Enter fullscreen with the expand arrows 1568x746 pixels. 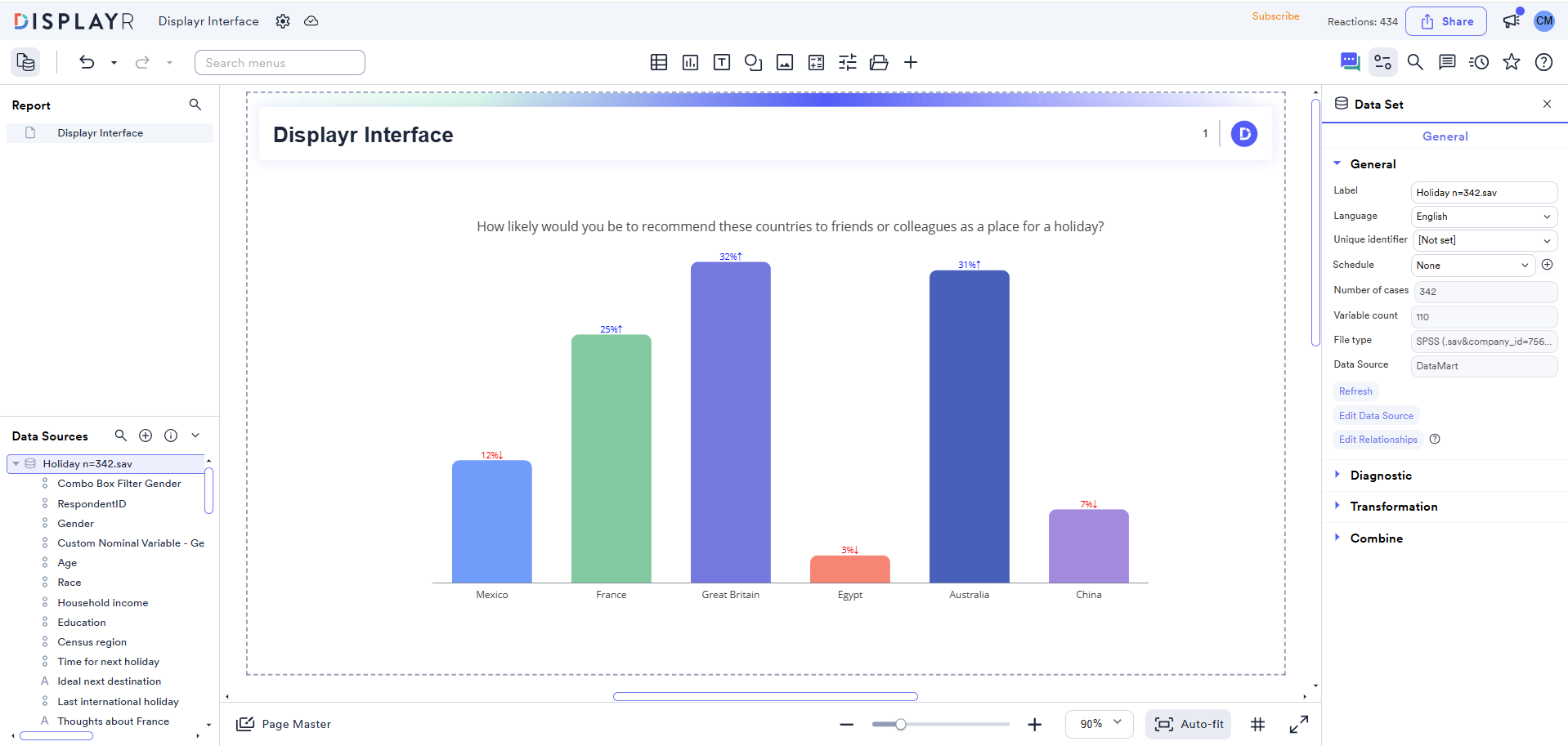coord(1299,724)
